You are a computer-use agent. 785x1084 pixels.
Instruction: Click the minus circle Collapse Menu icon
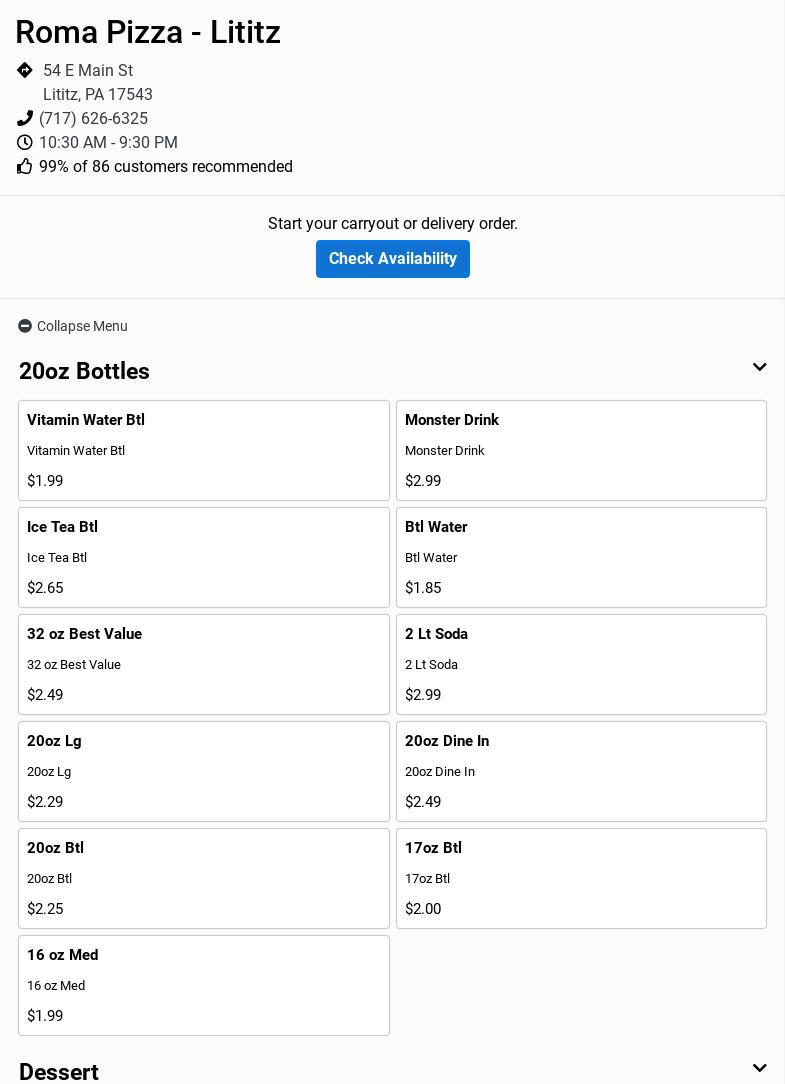point(25,326)
